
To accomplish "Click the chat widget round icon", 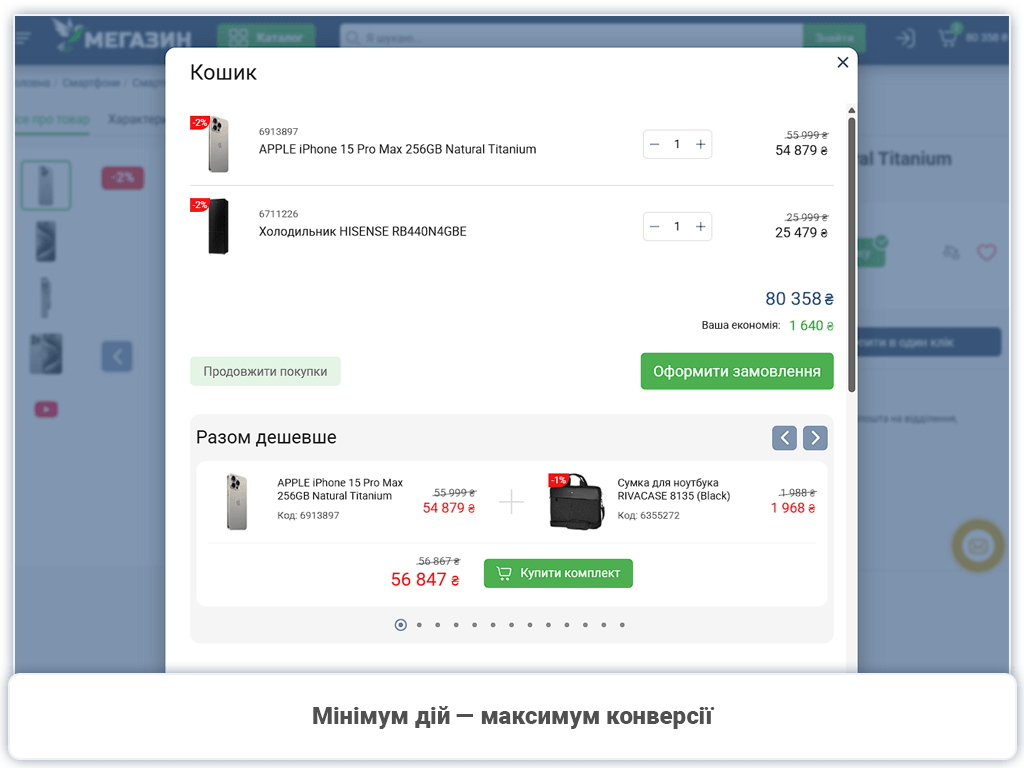I will click(978, 545).
